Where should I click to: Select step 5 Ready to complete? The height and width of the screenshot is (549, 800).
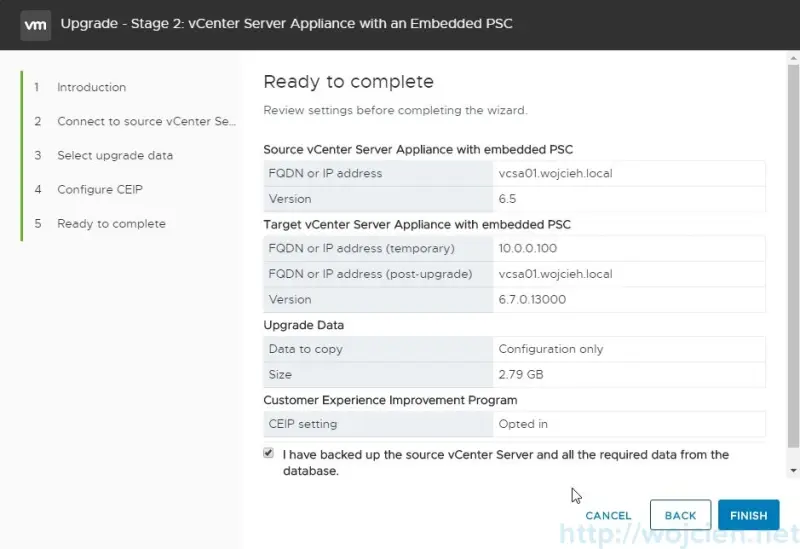tap(111, 224)
